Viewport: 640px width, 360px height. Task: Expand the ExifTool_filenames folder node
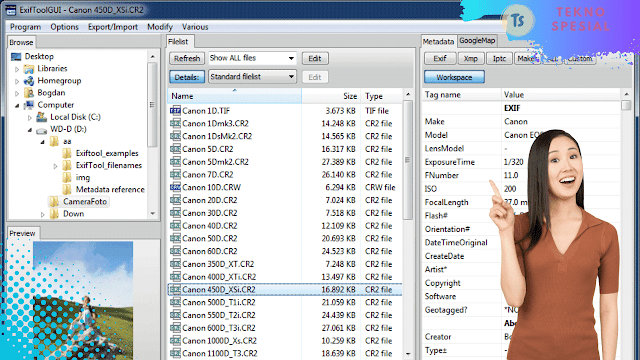[x=56, y=166]
